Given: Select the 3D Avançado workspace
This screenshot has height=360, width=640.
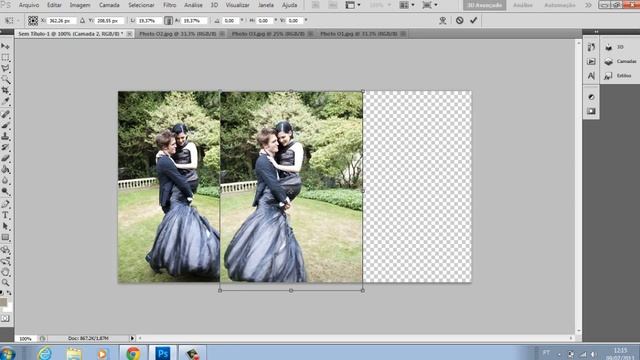Looking at the screenshot, I should (x=484, y=5).
